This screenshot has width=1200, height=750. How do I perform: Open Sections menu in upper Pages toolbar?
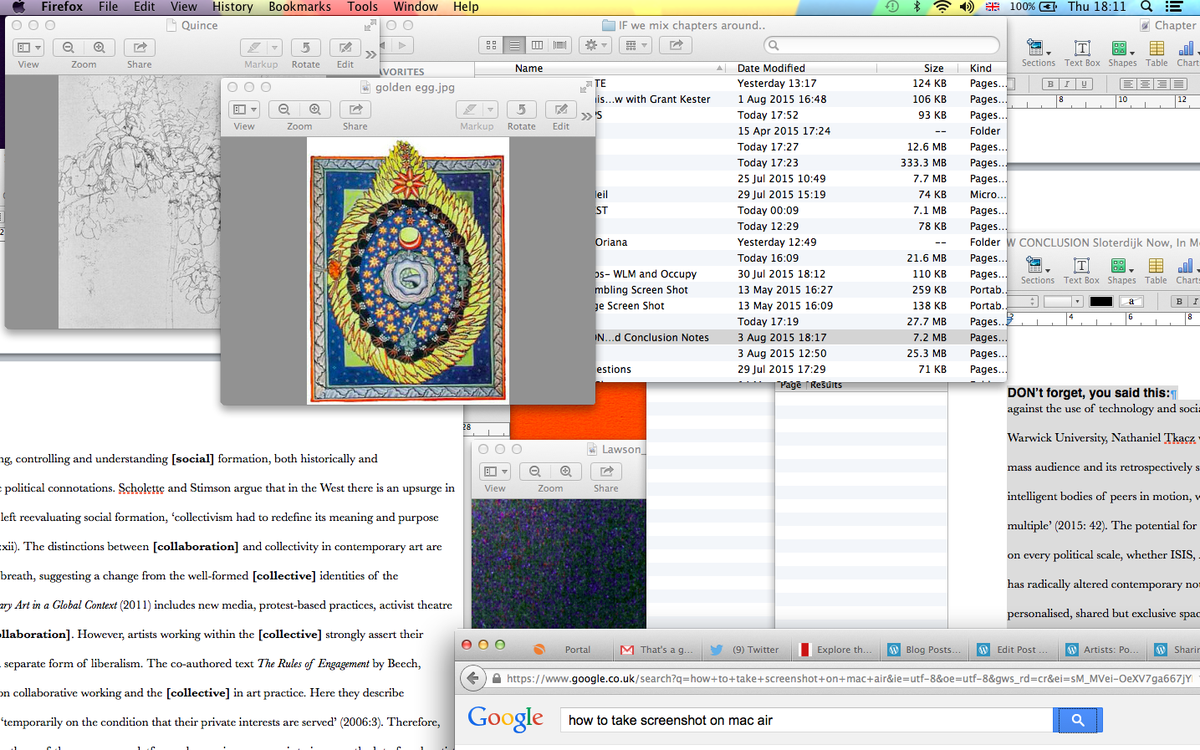tap(1037, 53)
